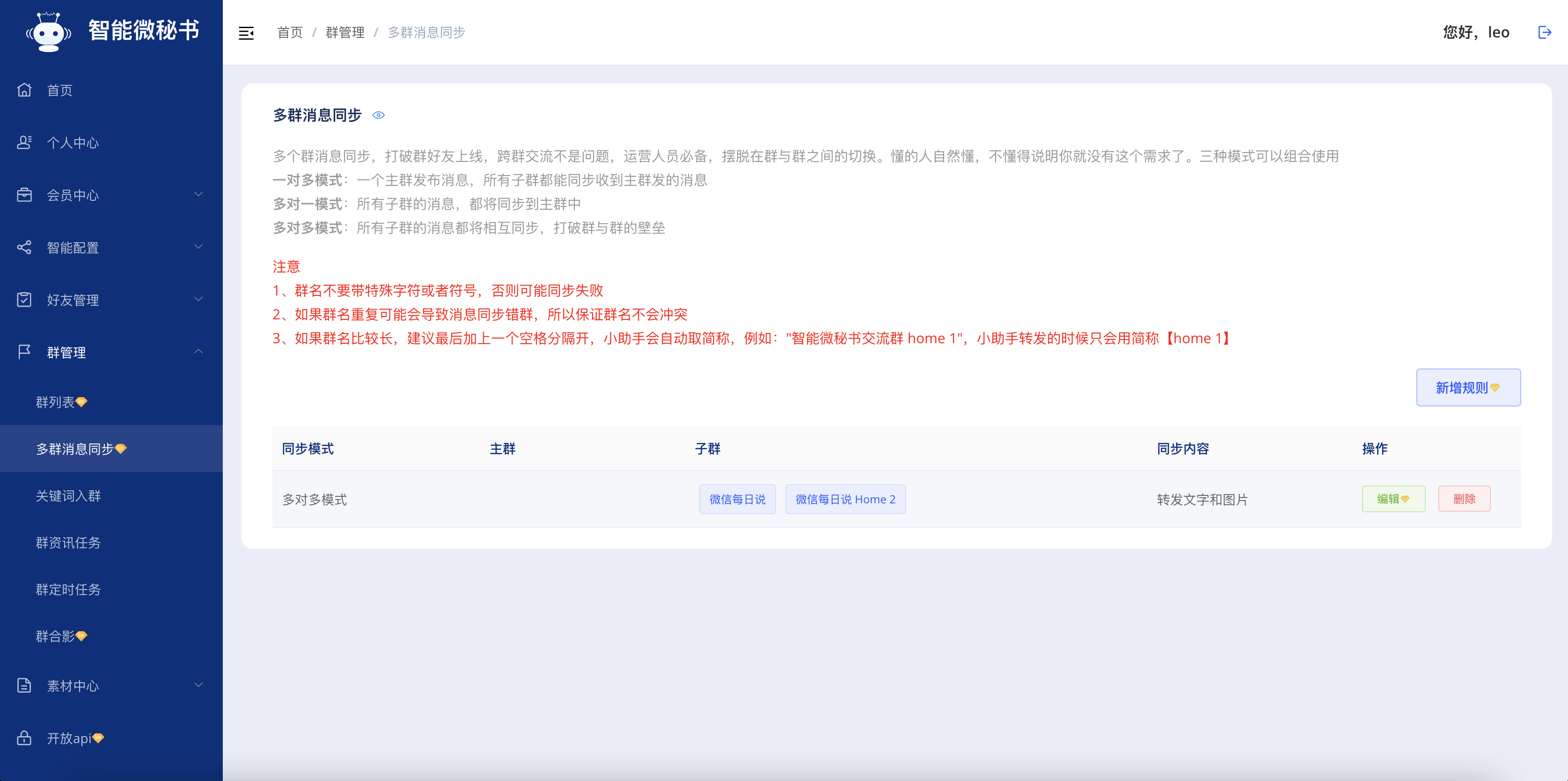Expand the 素材中心 chevron
The image size is (1568, 781).
click(x=198, y=685)
